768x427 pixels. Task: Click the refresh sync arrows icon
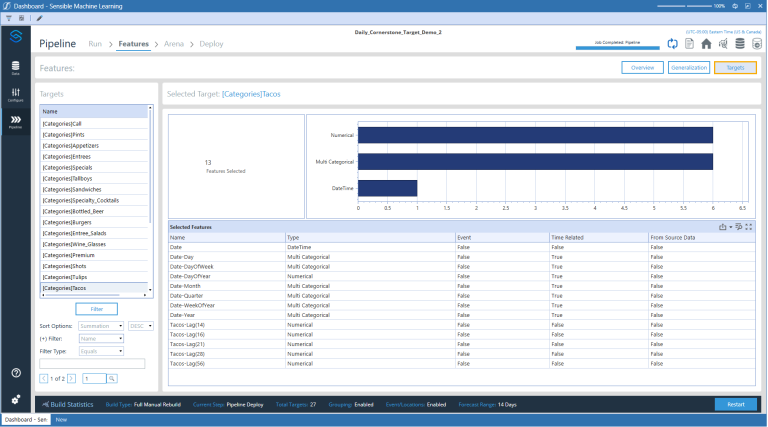point(674,44)
